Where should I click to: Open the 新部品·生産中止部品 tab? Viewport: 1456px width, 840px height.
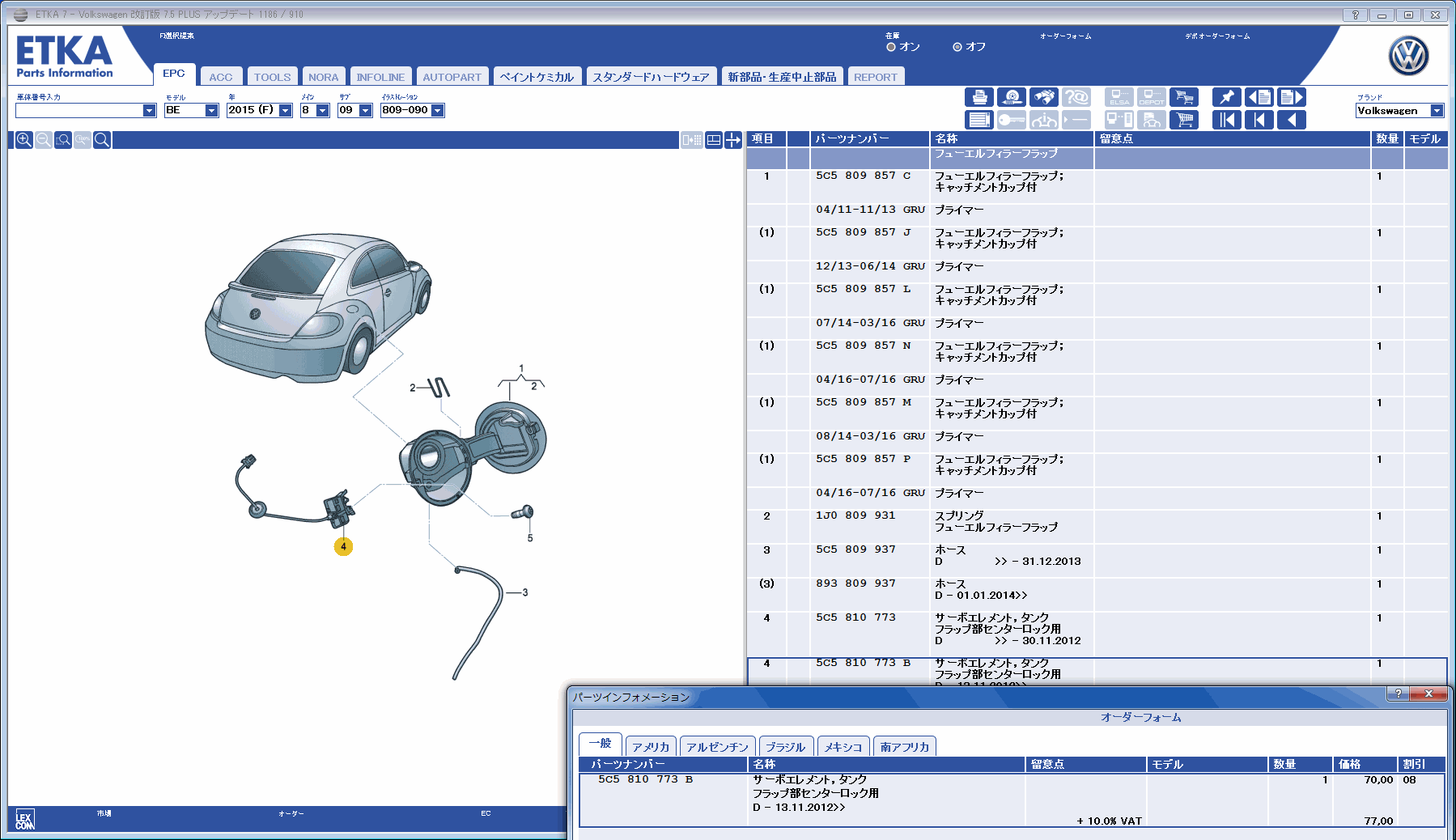(x=782, y=77)
